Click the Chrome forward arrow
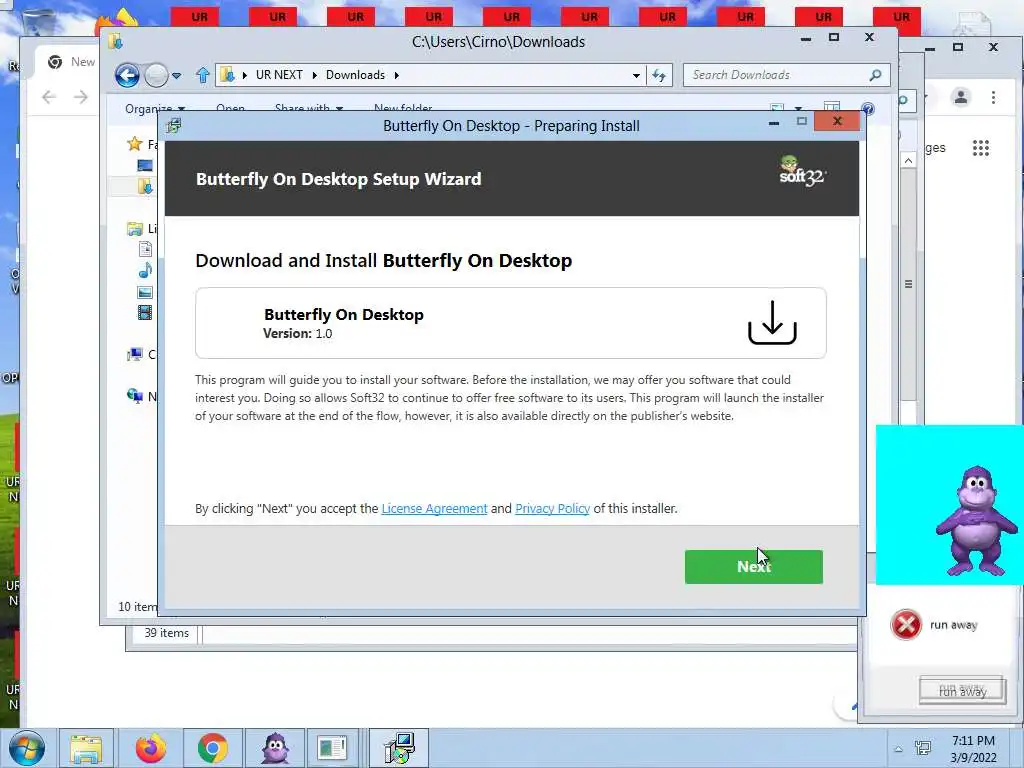 pyautogui.click(x=80, y=97)
